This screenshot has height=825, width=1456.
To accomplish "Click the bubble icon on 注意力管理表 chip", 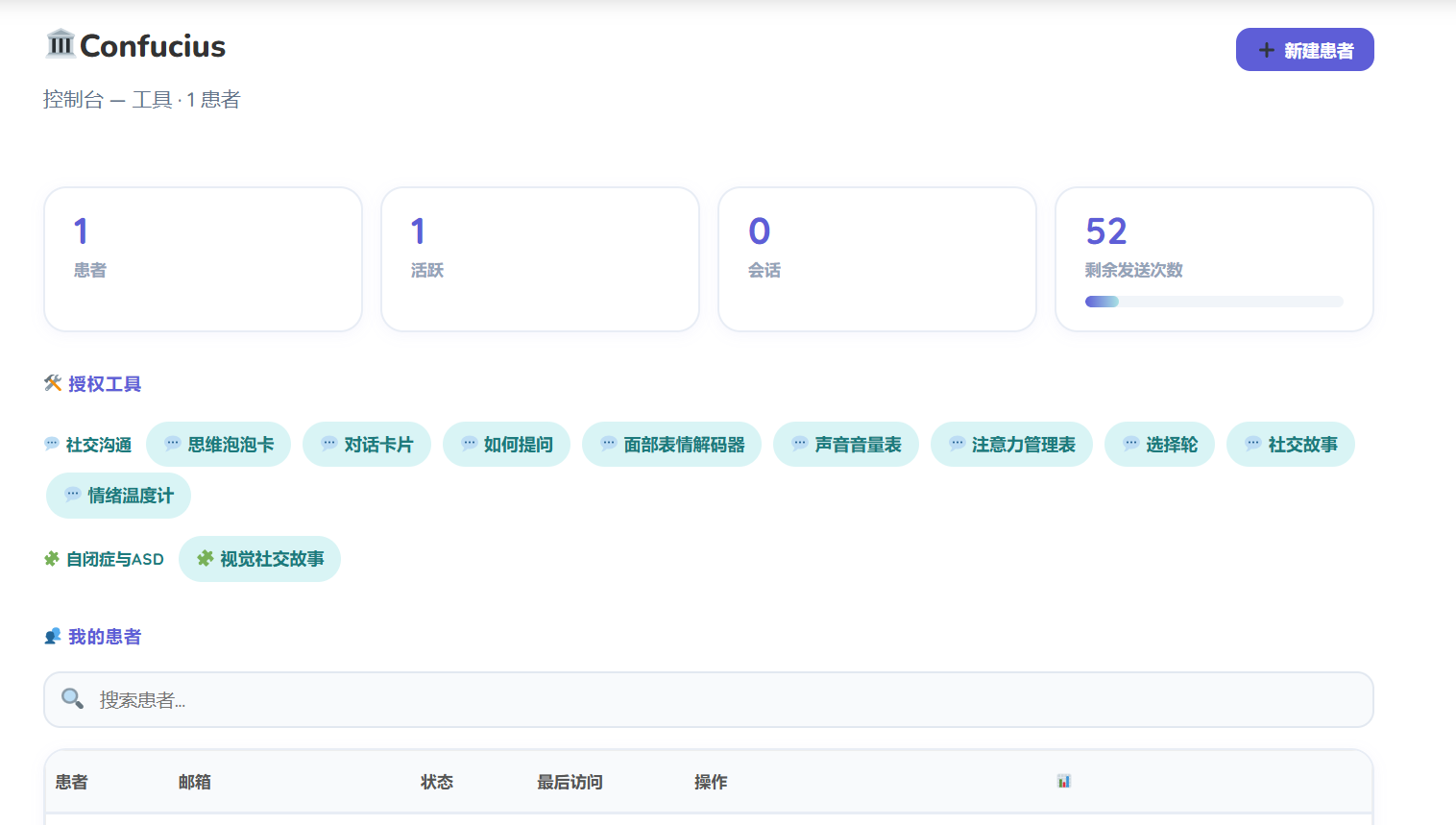I will [958, 444].
